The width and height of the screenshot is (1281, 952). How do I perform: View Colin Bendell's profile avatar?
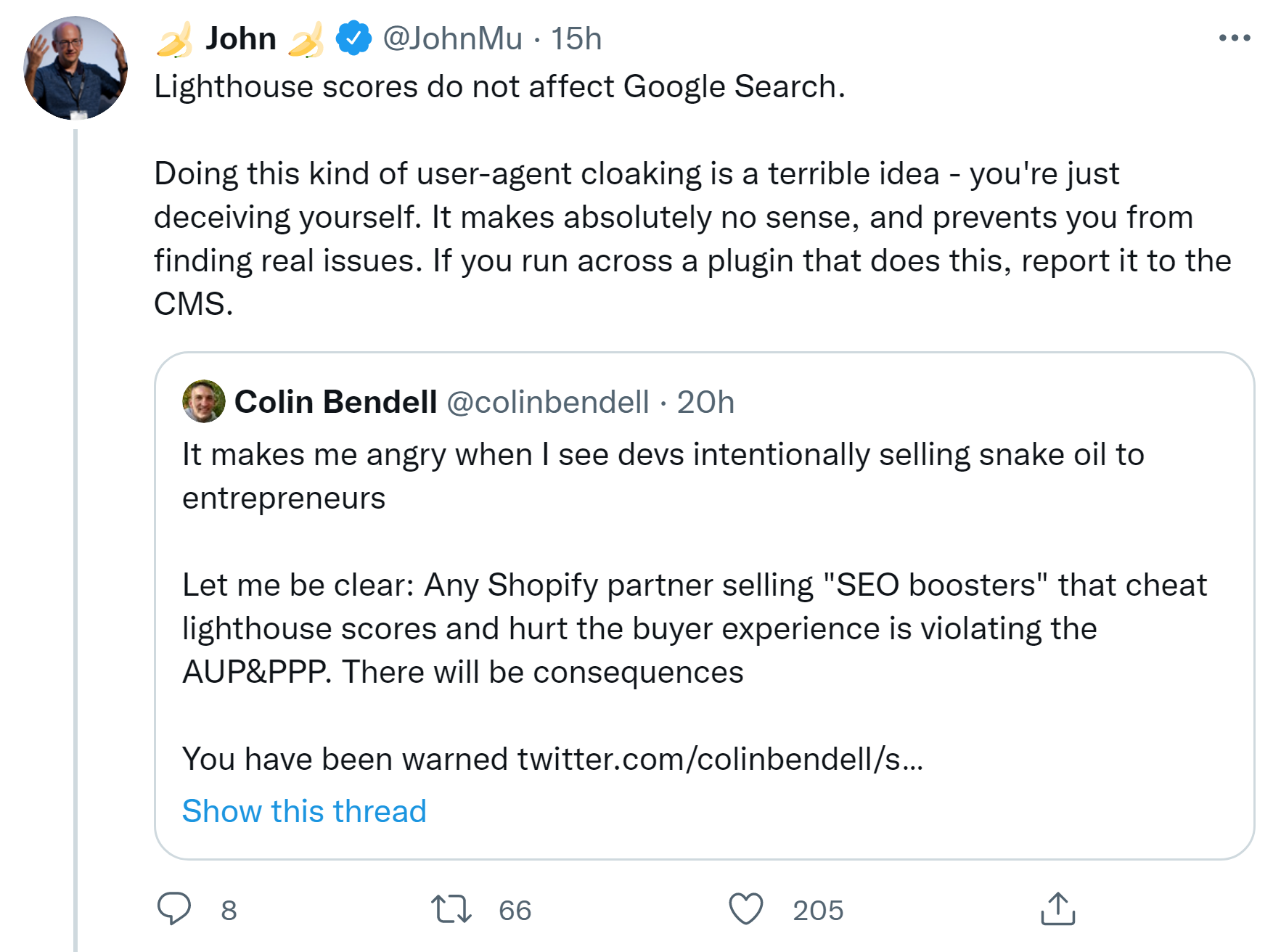coord(205,402)
